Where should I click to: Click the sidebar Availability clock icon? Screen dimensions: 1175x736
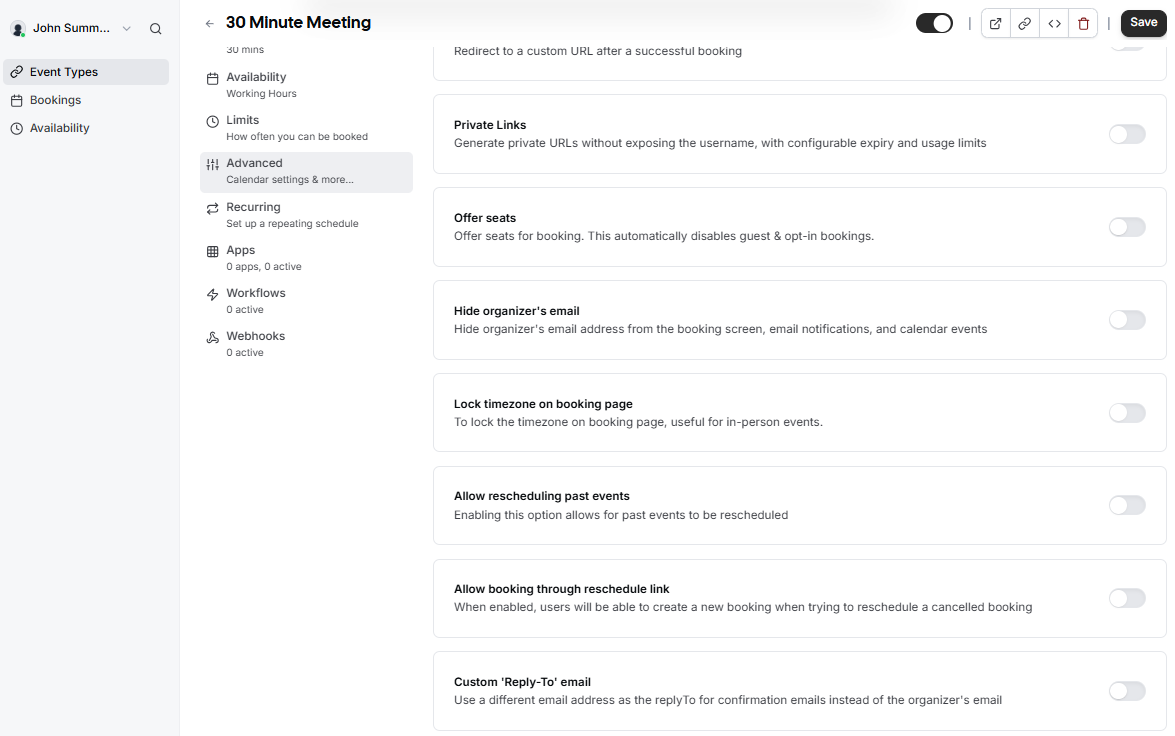coord(16,128)
